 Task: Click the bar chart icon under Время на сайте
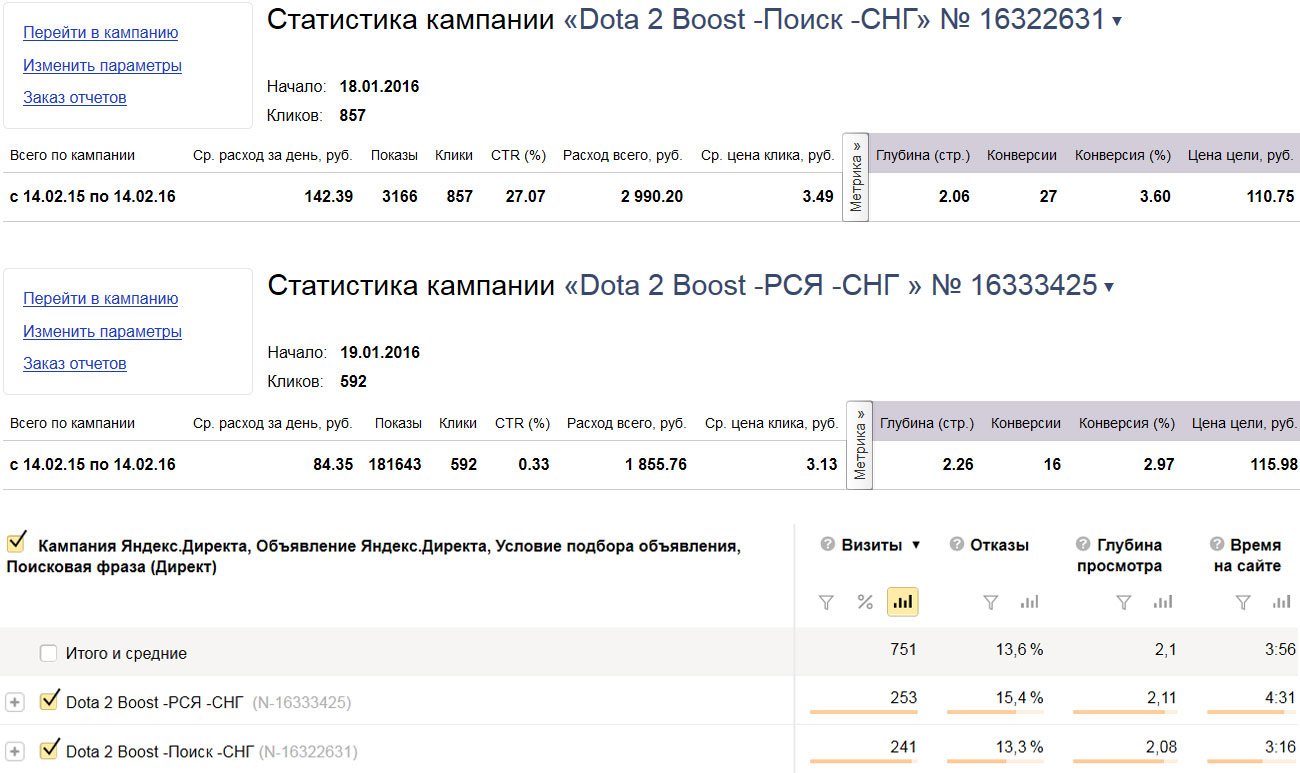pyautogui.click(x=1281, y=602)
